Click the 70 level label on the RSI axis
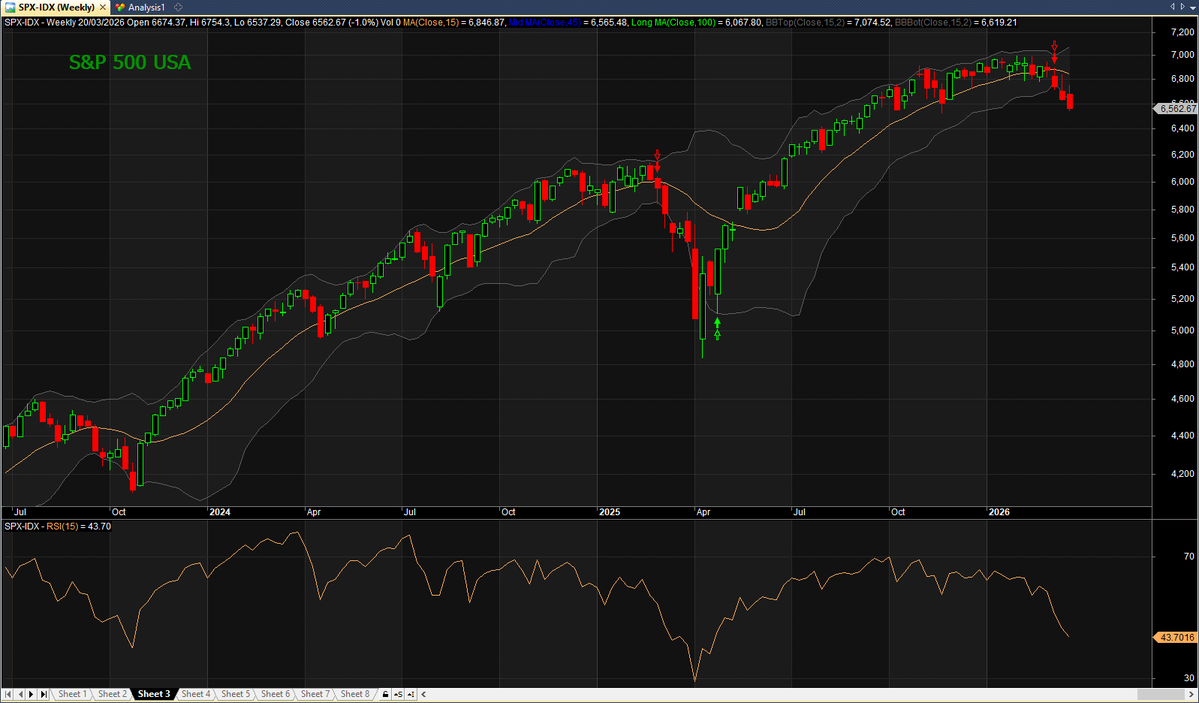Image resolution: width=1199 pixels, height=703 pixels. click(1189, 556)
